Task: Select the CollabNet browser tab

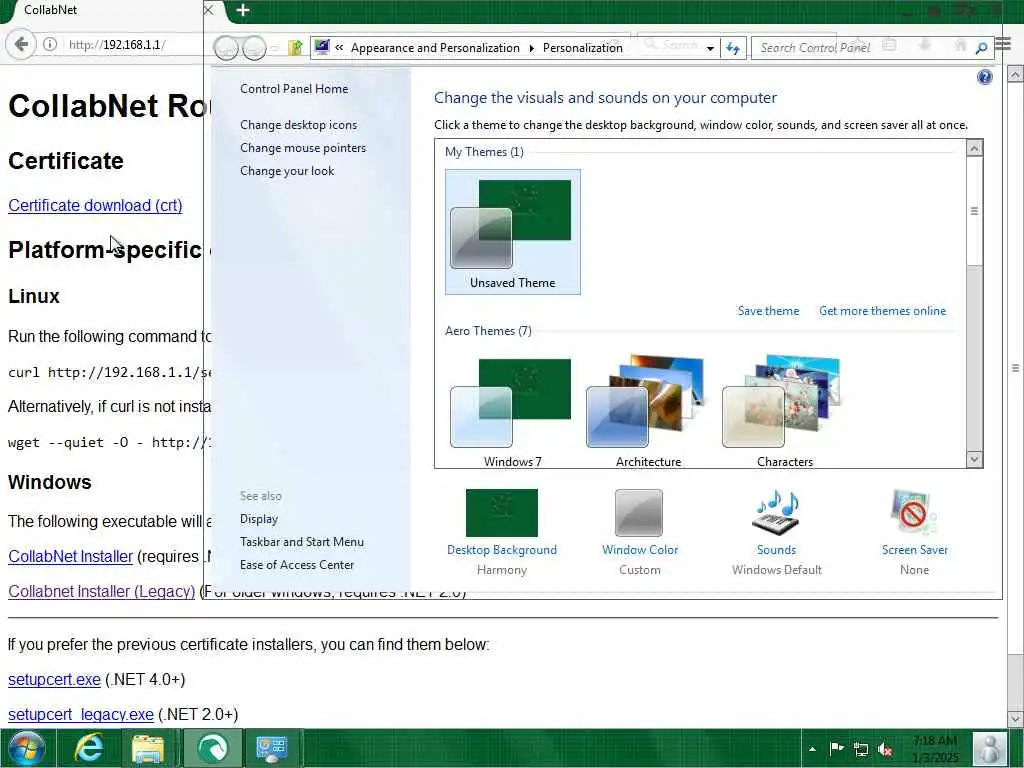Action: tap(104, 10)
